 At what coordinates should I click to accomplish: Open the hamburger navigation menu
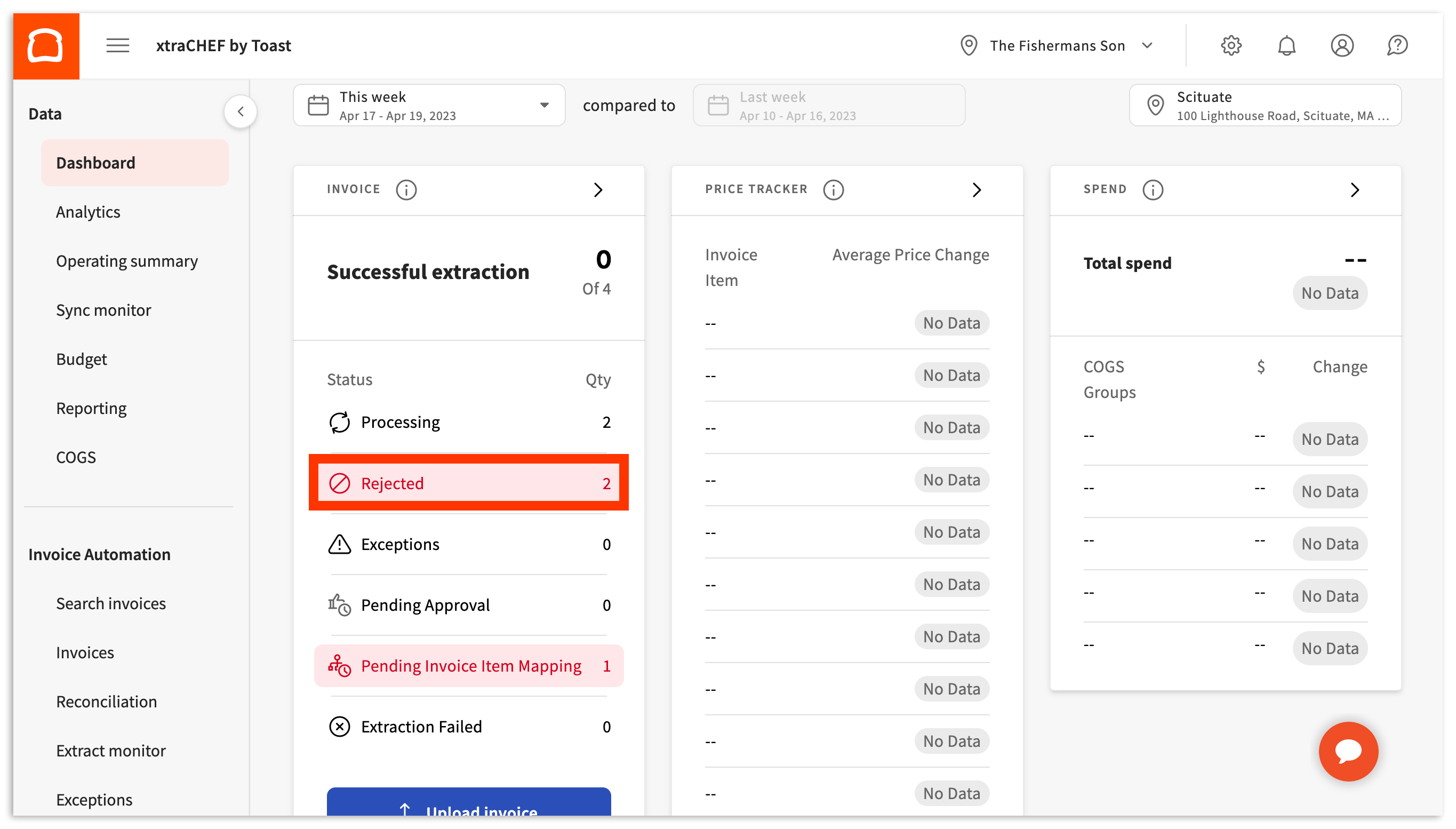click(x=118, y=45)
